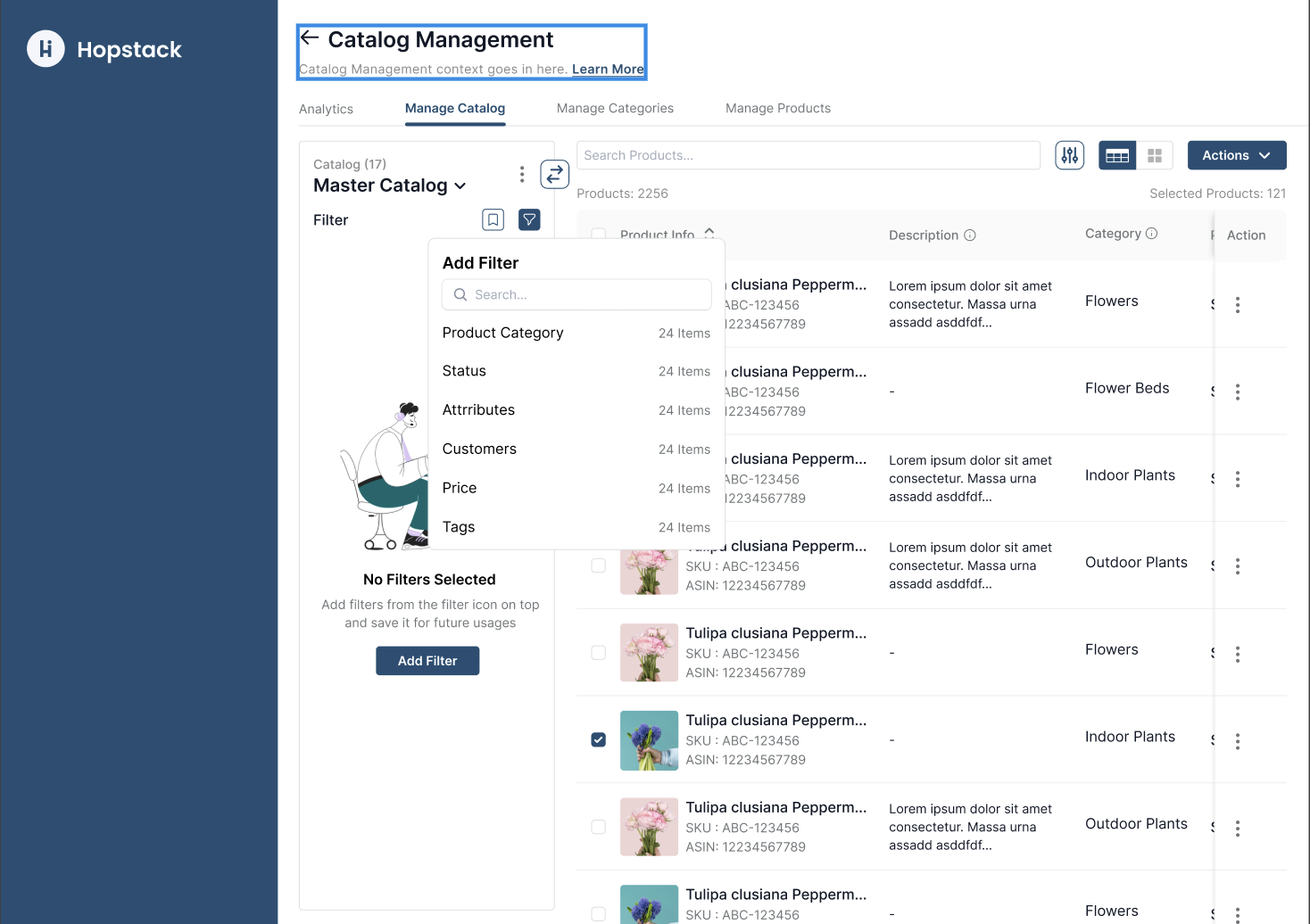Open row actions menu for Flower Beds product
This screenshot has height=924, width=1310.
[x=1237, y=392]
